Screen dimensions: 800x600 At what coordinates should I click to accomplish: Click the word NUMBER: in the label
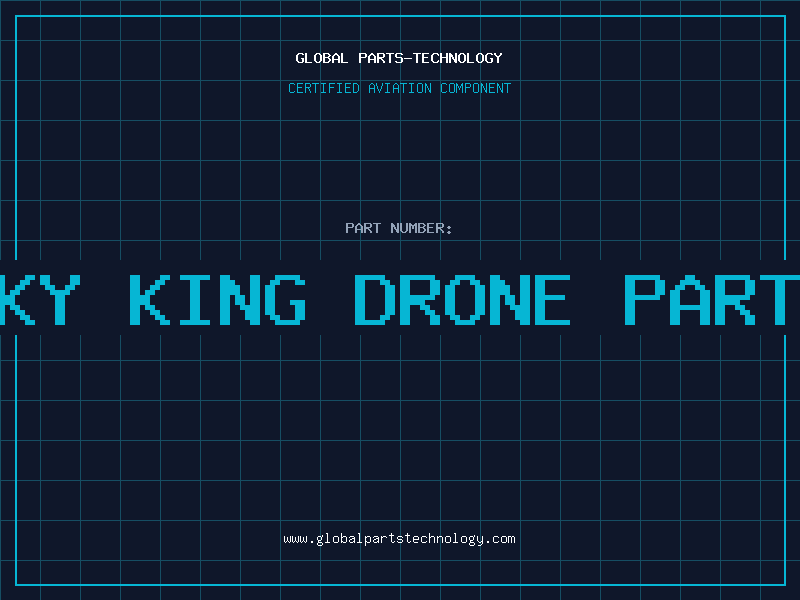coord(421,228)
